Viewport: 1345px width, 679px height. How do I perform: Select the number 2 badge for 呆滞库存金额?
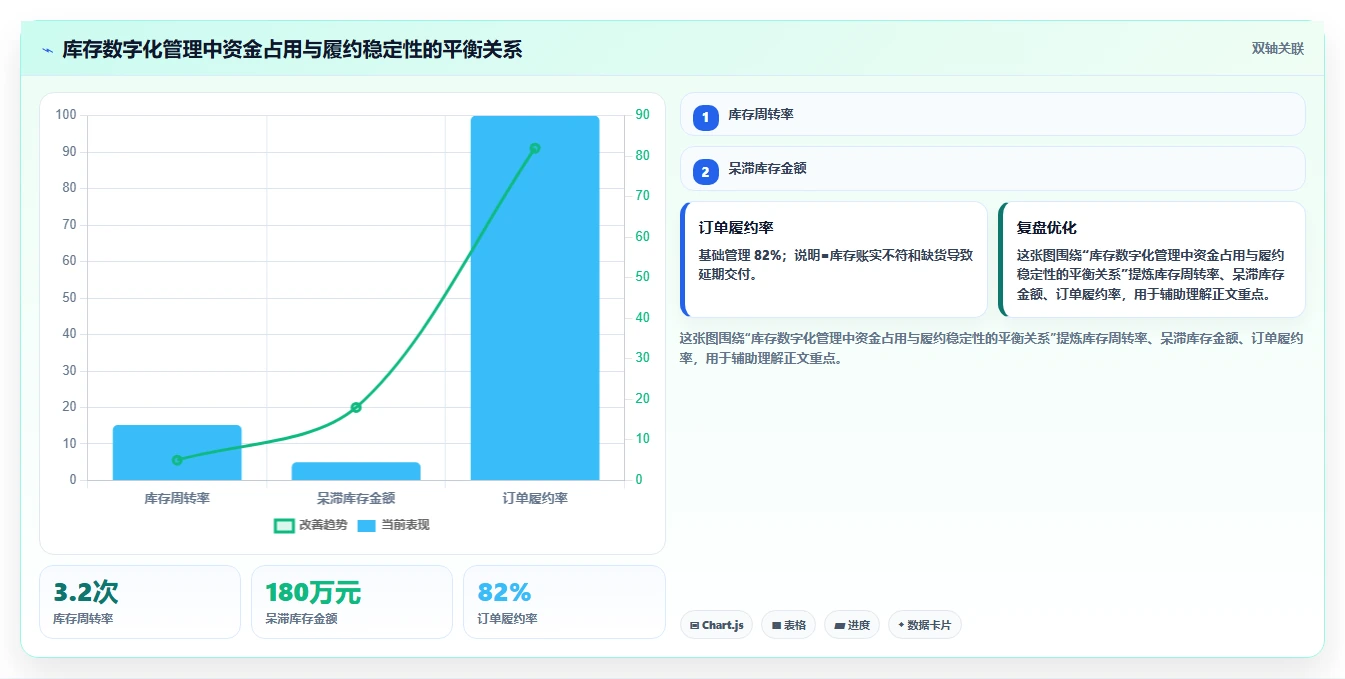(x=706, y=172)
